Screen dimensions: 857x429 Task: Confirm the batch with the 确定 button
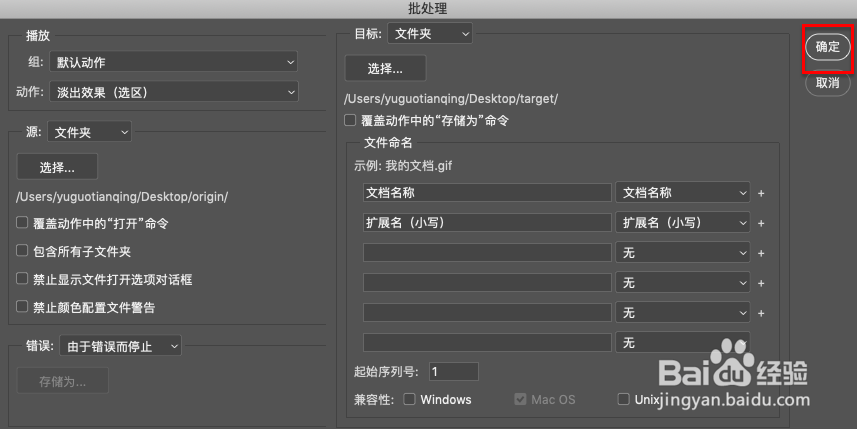click(x=827, y=47)
